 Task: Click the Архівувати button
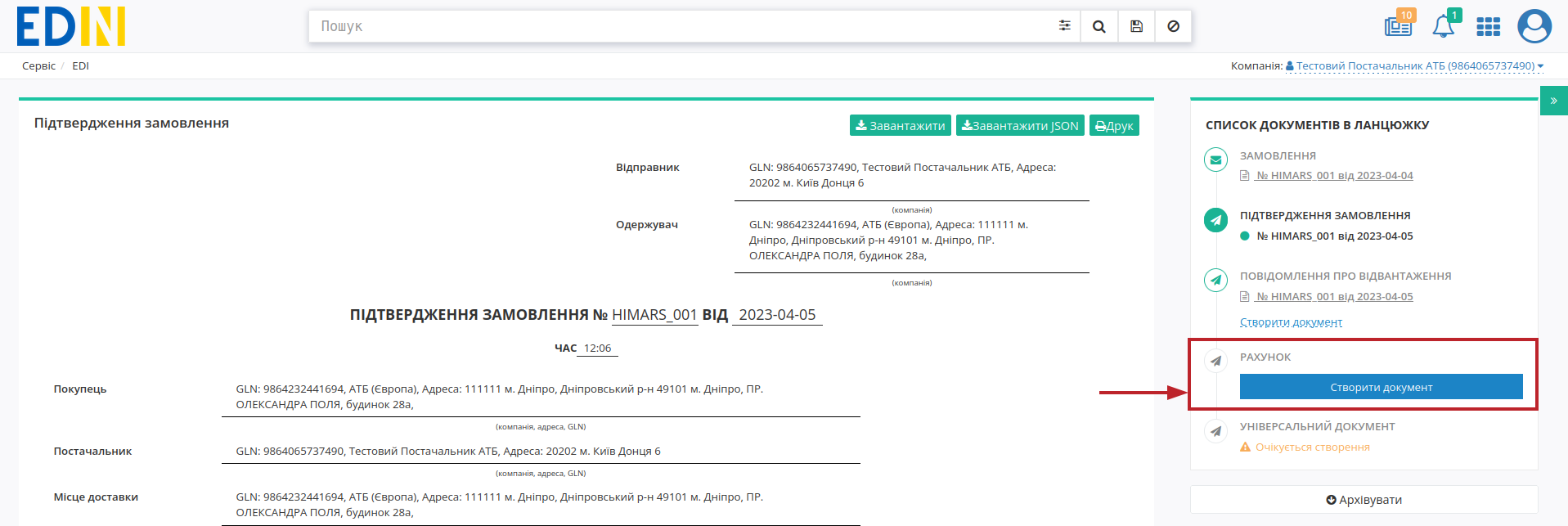(x=1364, y=500)
